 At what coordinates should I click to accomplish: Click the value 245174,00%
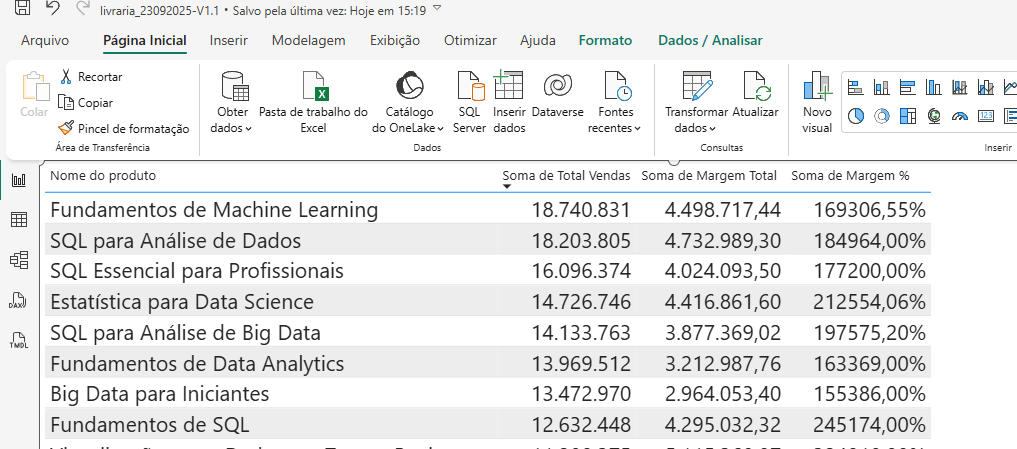[870, 425]
